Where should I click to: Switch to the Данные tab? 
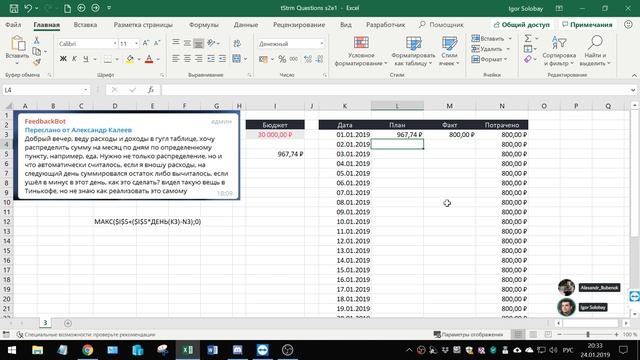(x=246, y=24)
